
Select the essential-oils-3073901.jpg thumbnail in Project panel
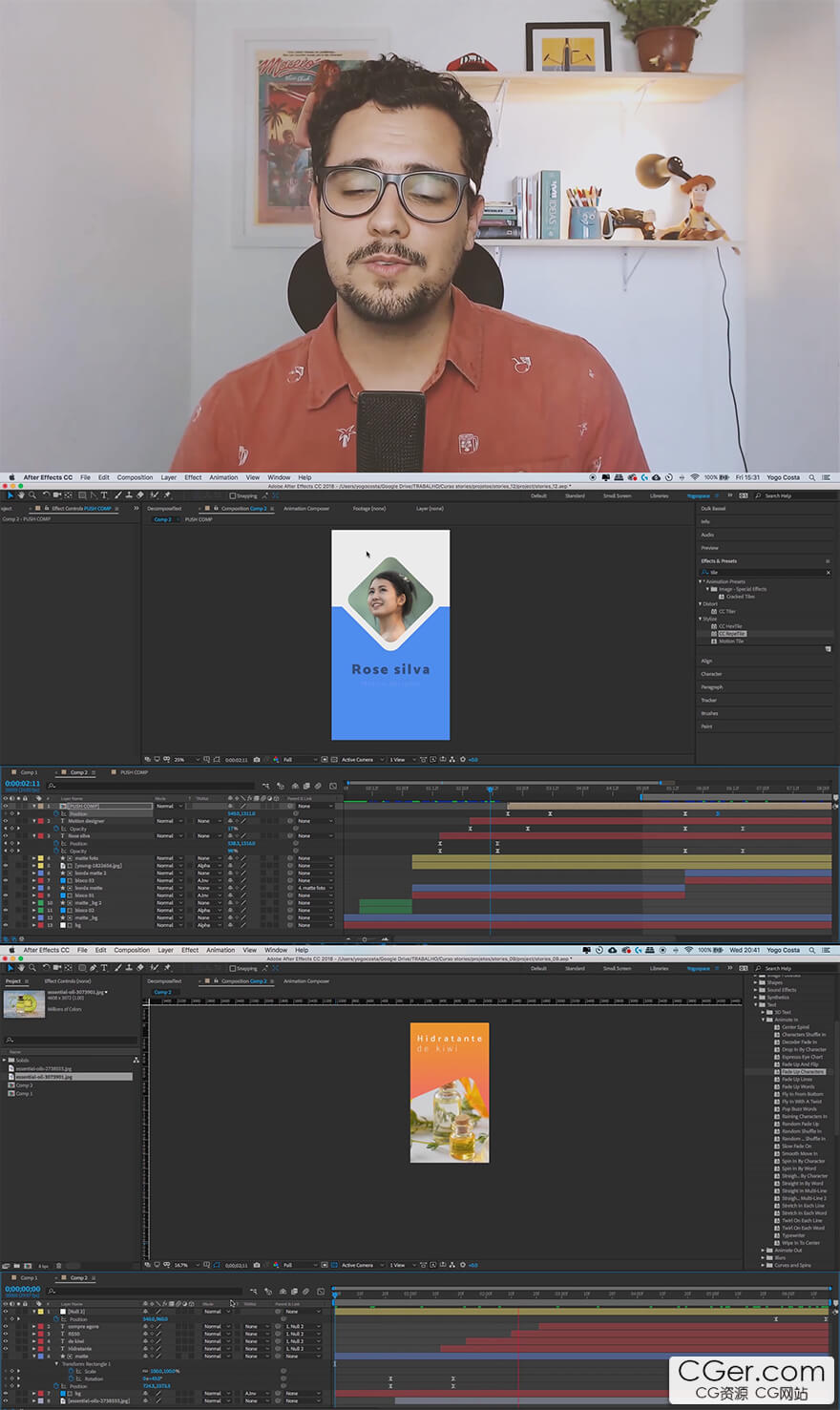(x=24, y=1003)
